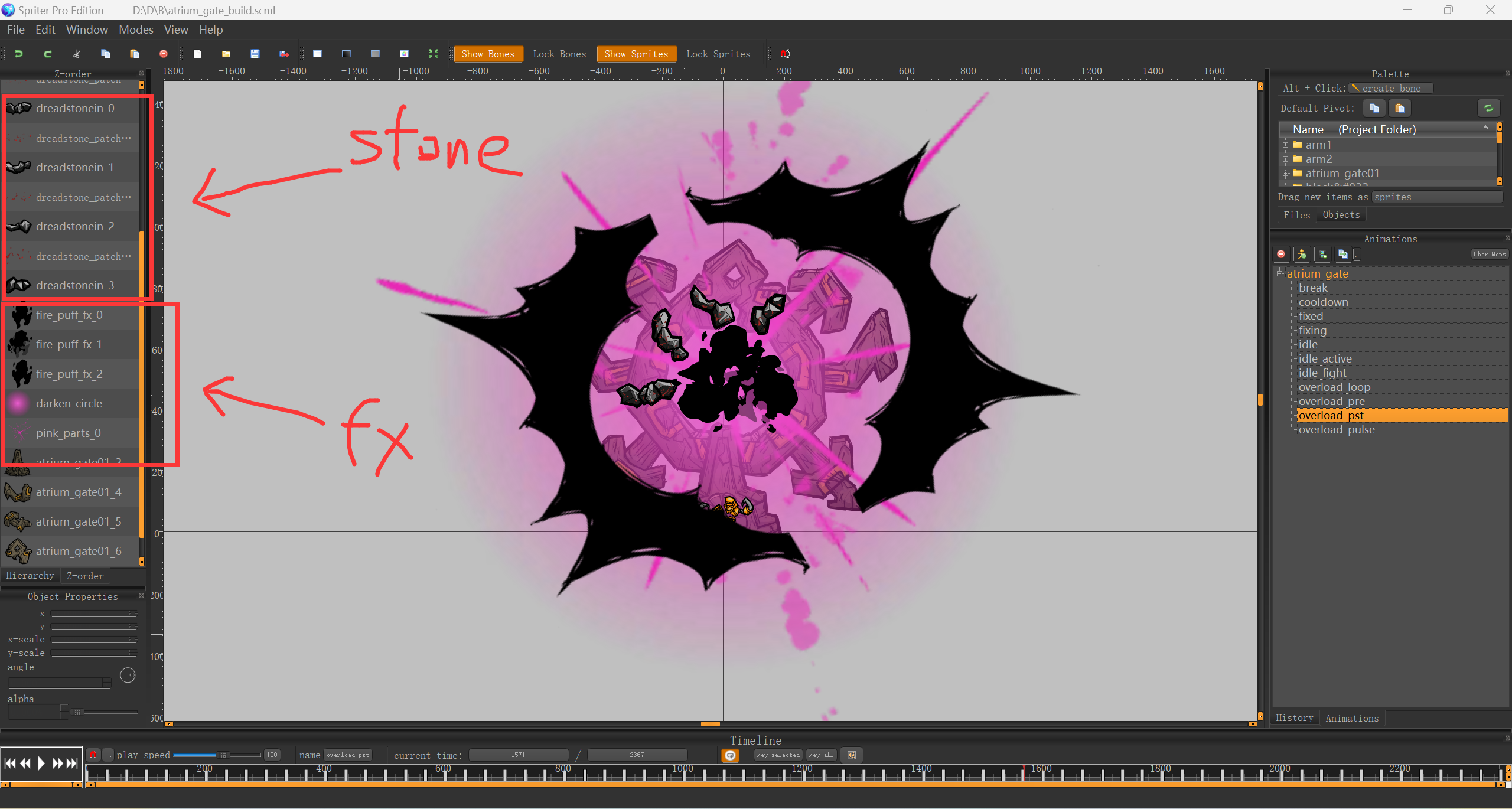Click the scissors cut icon

tap(76, 54)
